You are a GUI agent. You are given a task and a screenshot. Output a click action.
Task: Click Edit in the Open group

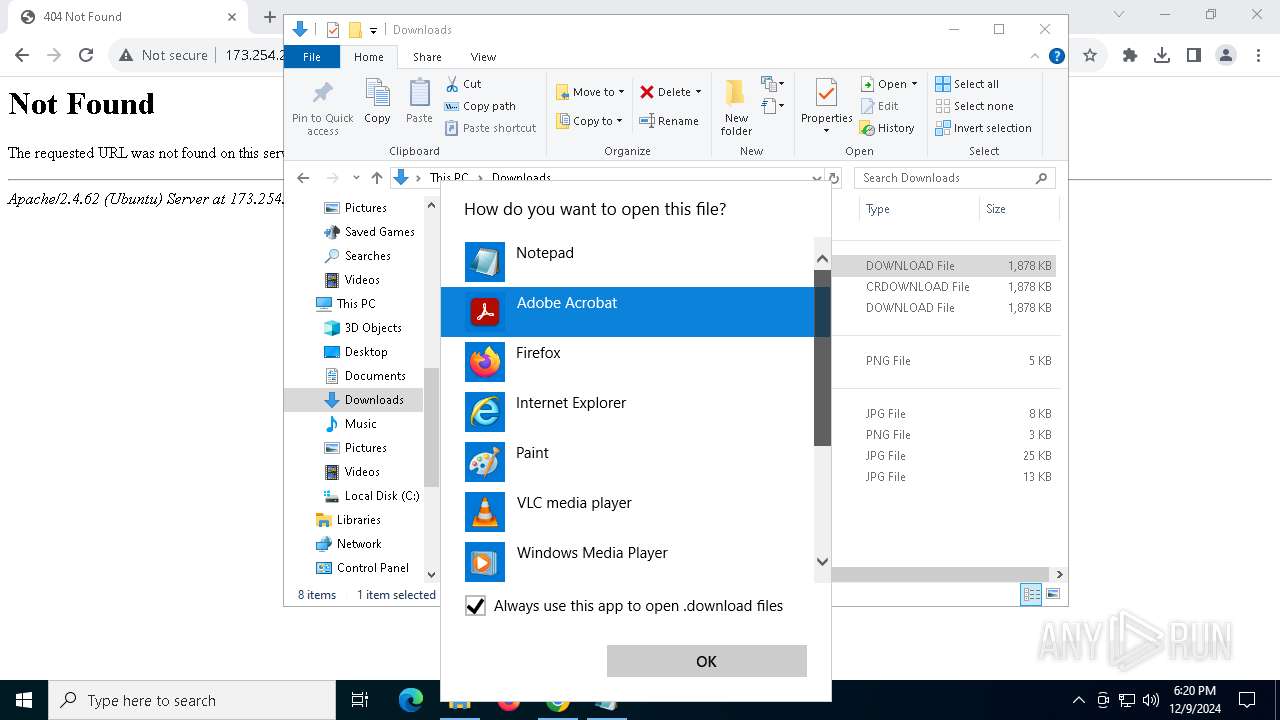click(879, 106)
